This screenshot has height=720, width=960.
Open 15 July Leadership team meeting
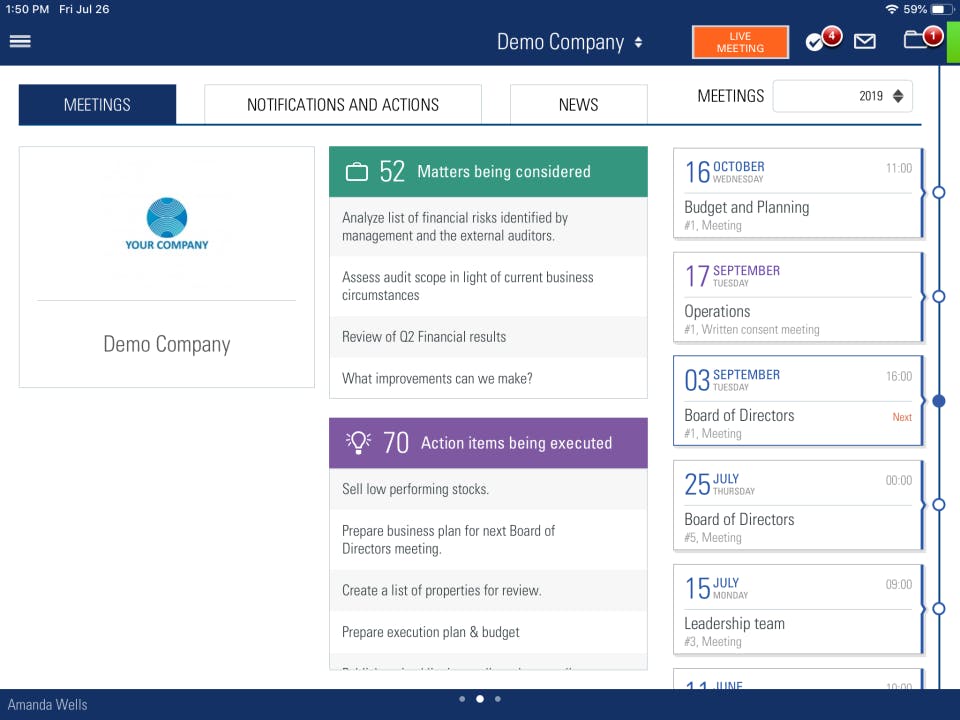(x=798, y=609)
